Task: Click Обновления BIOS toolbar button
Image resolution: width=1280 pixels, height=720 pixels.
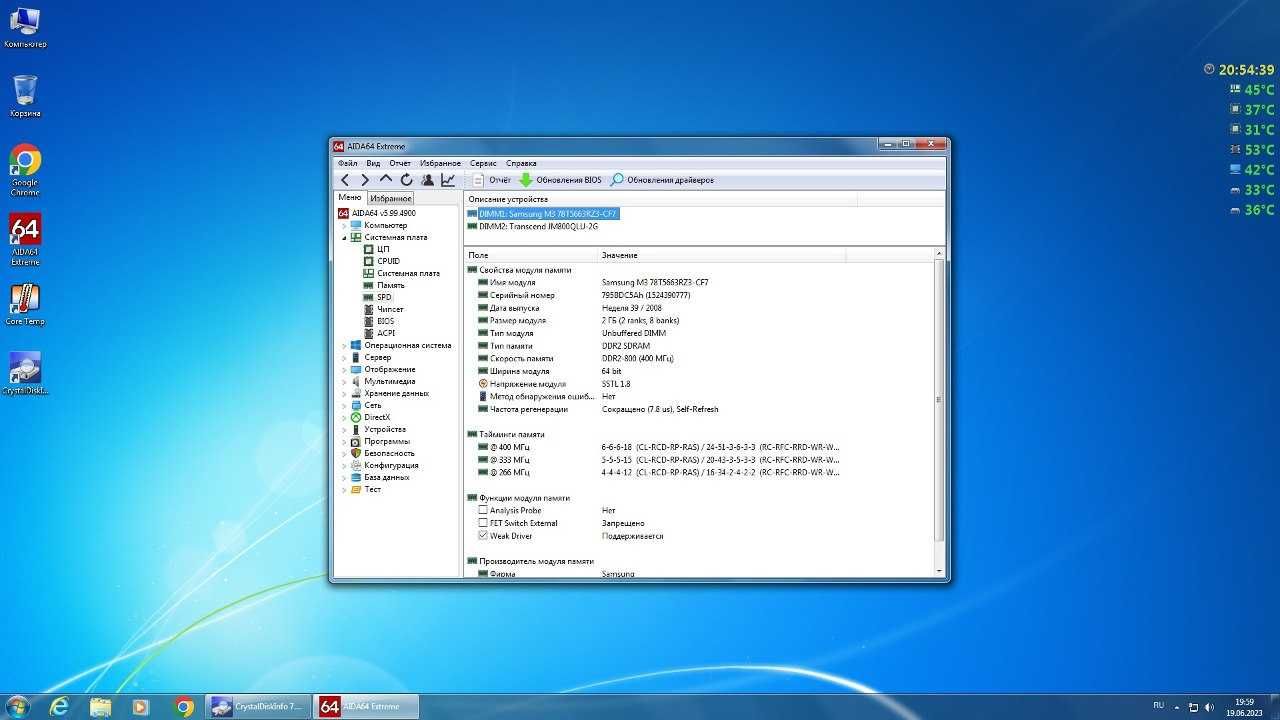Action: [560, 180]
